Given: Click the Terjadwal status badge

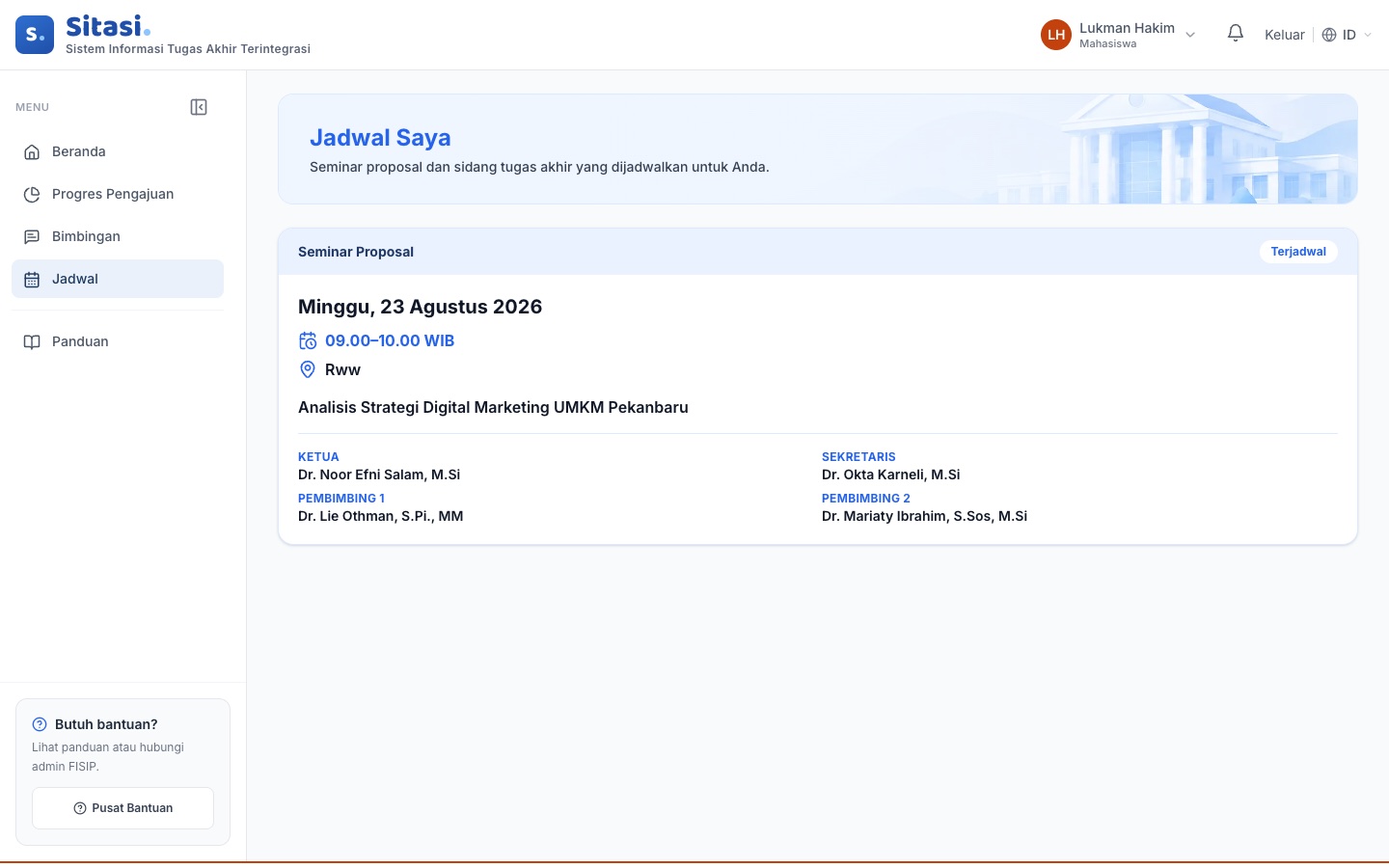Looking at the screenshot, I should pos(1298,252).
